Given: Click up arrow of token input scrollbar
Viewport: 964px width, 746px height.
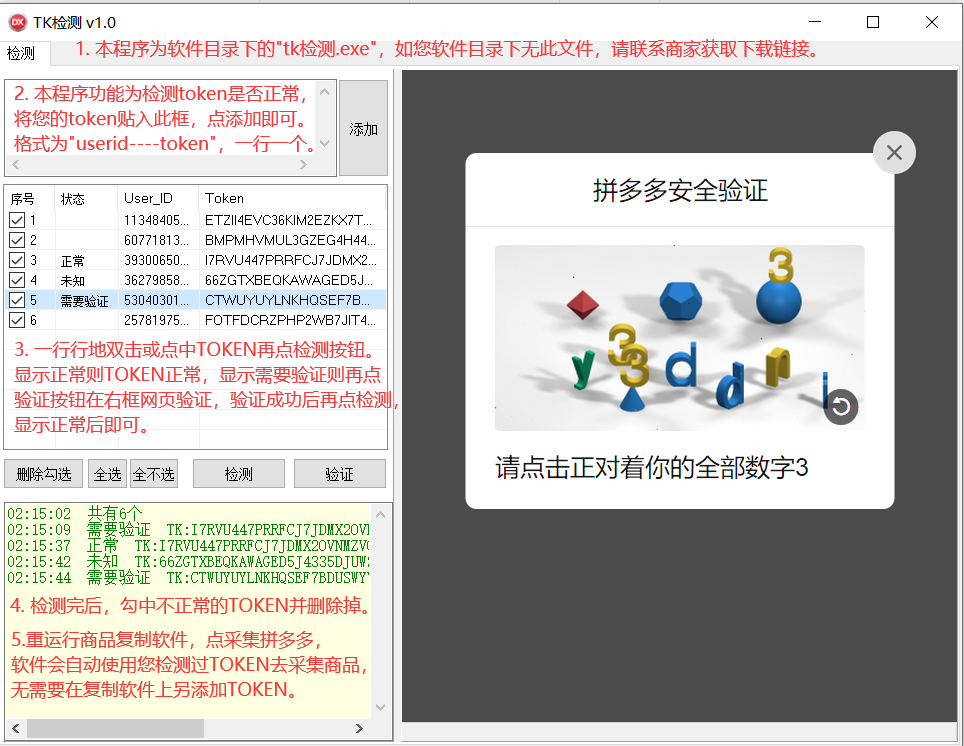Looking at the screenshot, I should click(325, 92).
